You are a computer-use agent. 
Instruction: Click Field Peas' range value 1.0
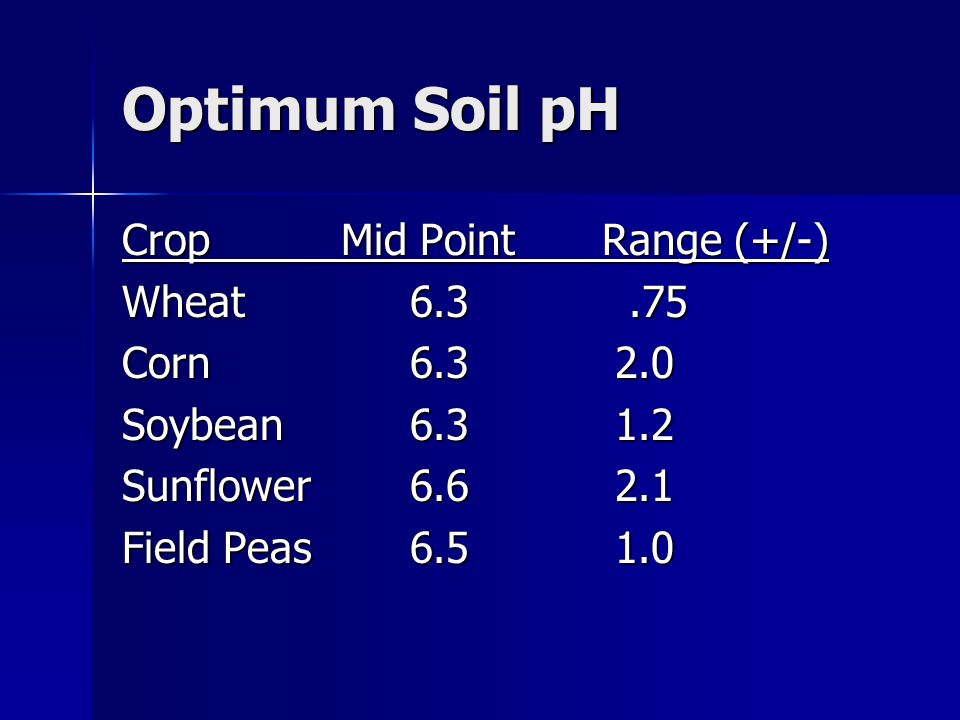pyautogui.click(x=645, y=547)
